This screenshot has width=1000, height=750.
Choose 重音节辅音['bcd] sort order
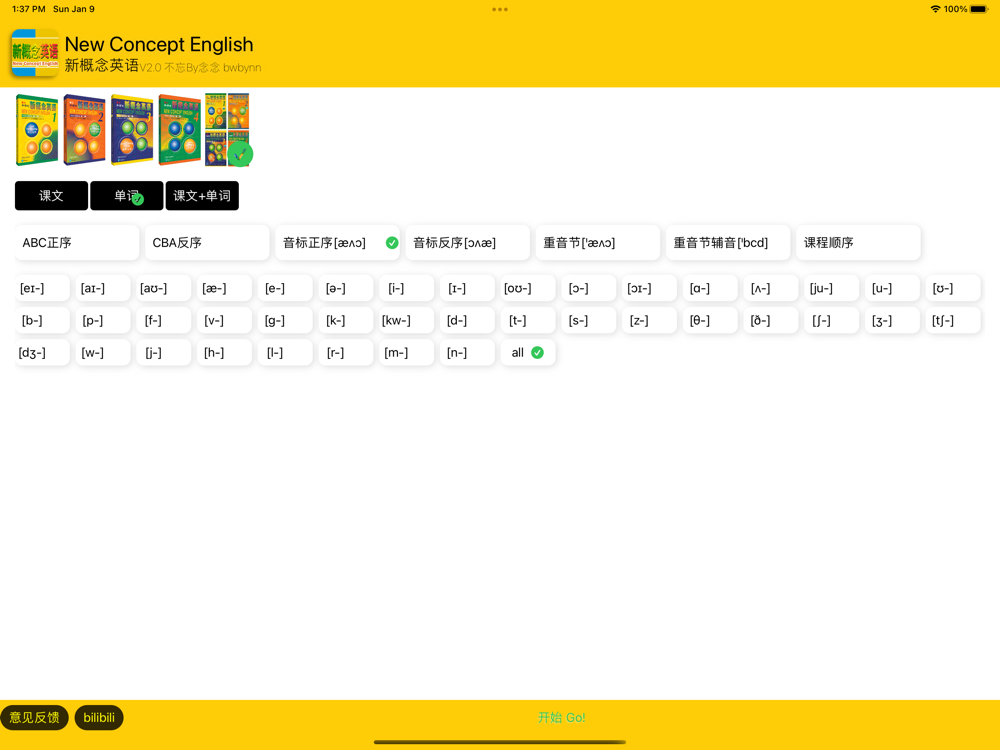pos(728,242)
